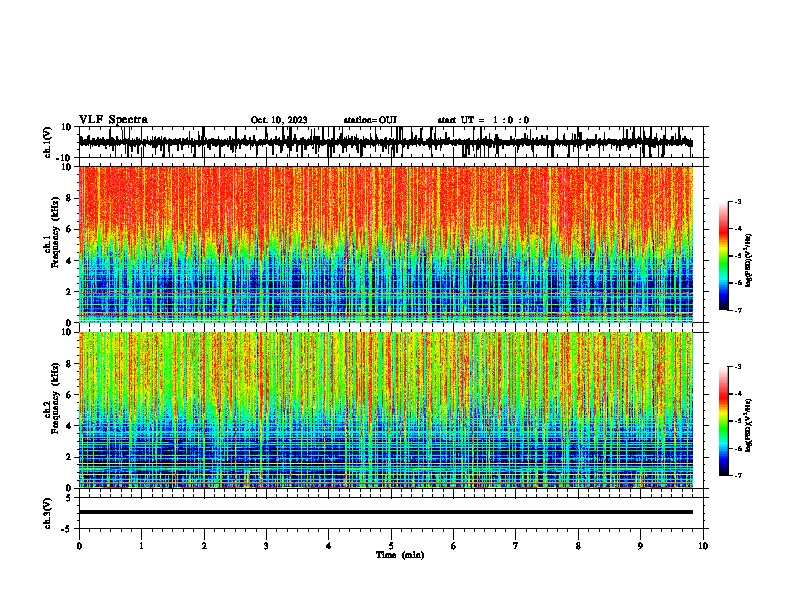Screen dimensions: 792x612
Task: Click the ch.2 color bar units label
Action: [749, 425]
